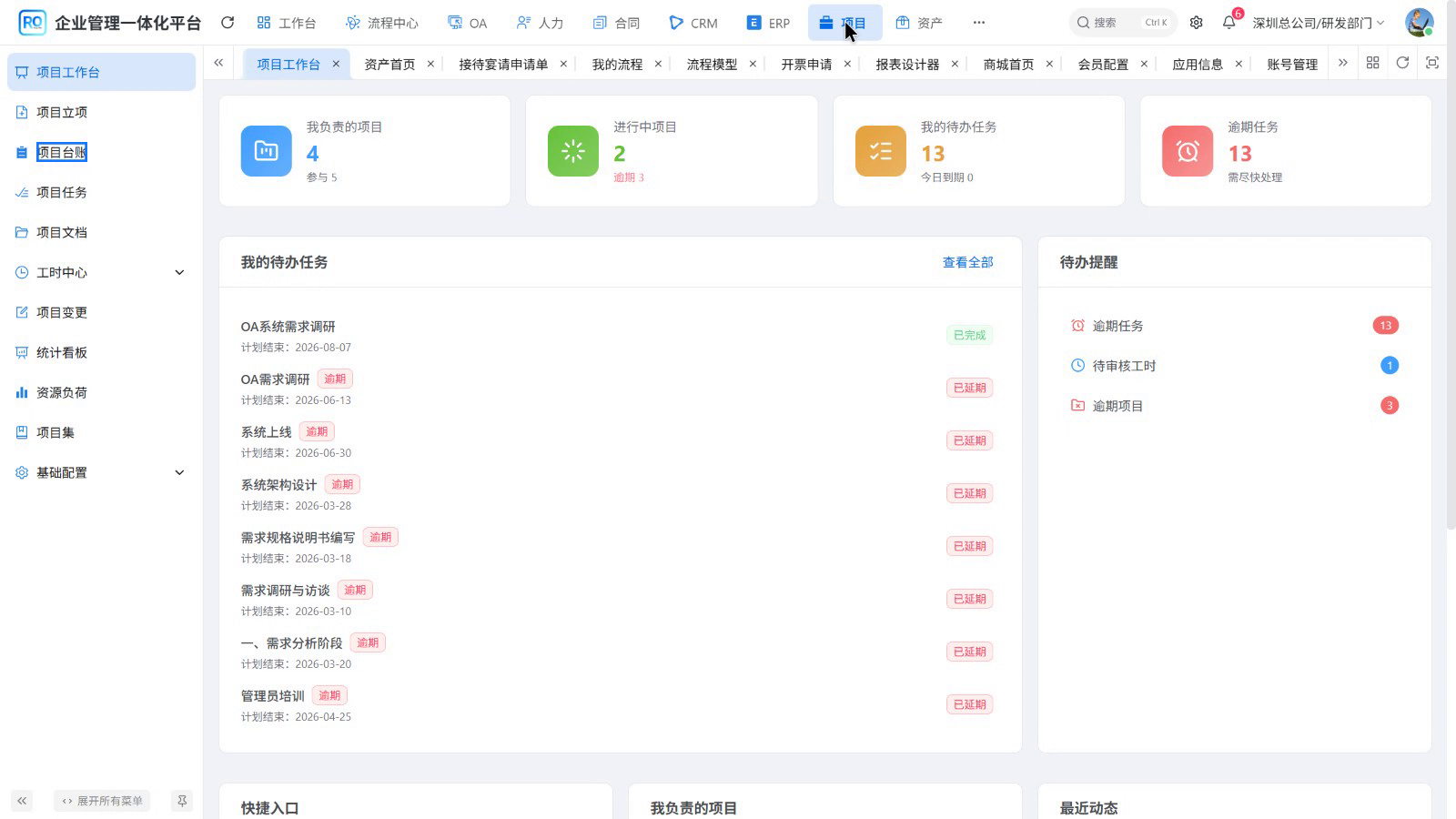Pin the sidebar using the pin icon

[x=182, y=801]
